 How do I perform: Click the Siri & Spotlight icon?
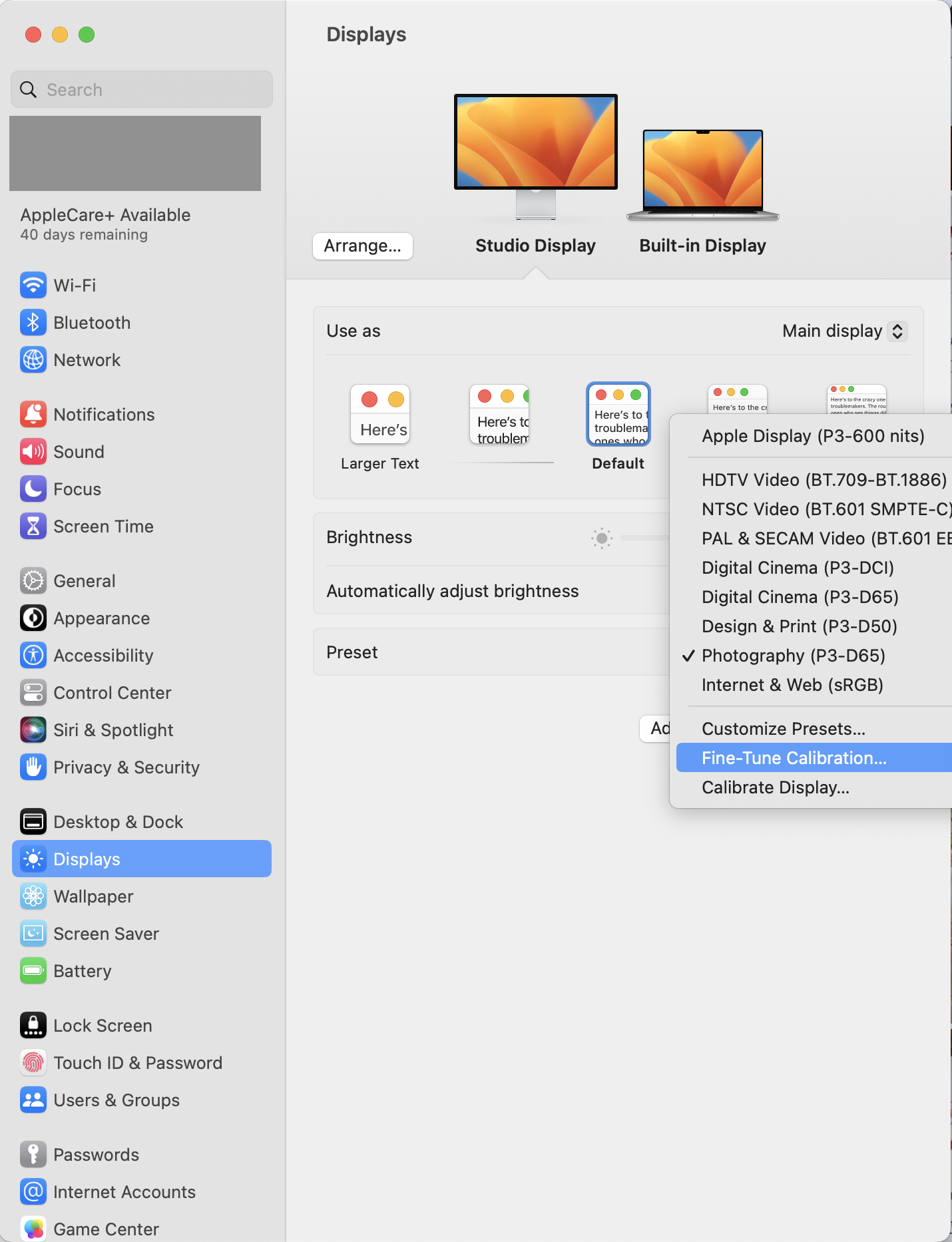33,730
